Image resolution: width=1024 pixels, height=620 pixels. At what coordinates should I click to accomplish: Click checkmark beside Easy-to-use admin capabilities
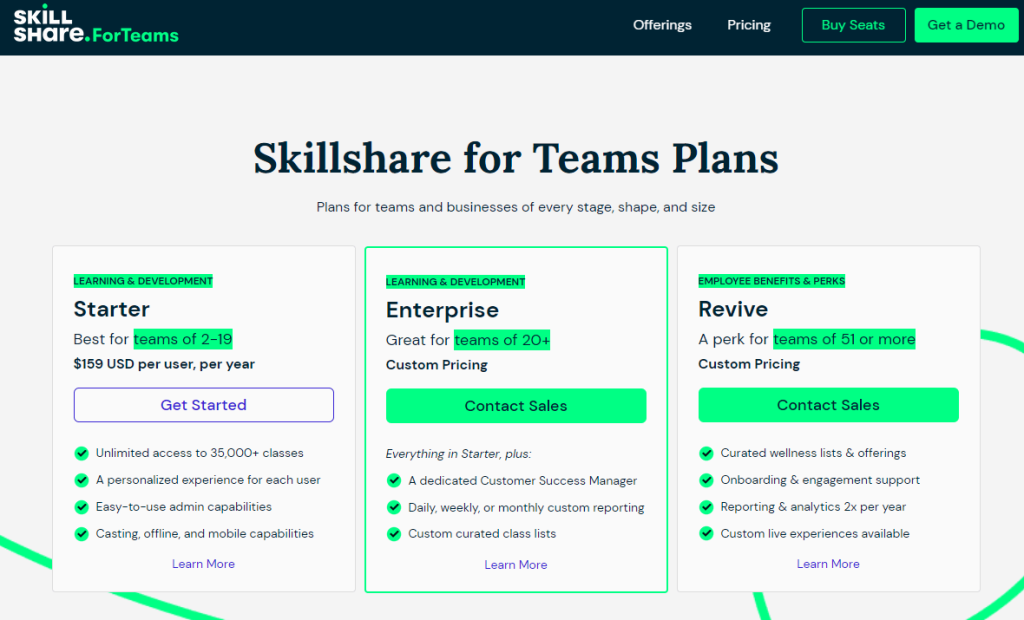pyautogui.click(x=82, y=507)
